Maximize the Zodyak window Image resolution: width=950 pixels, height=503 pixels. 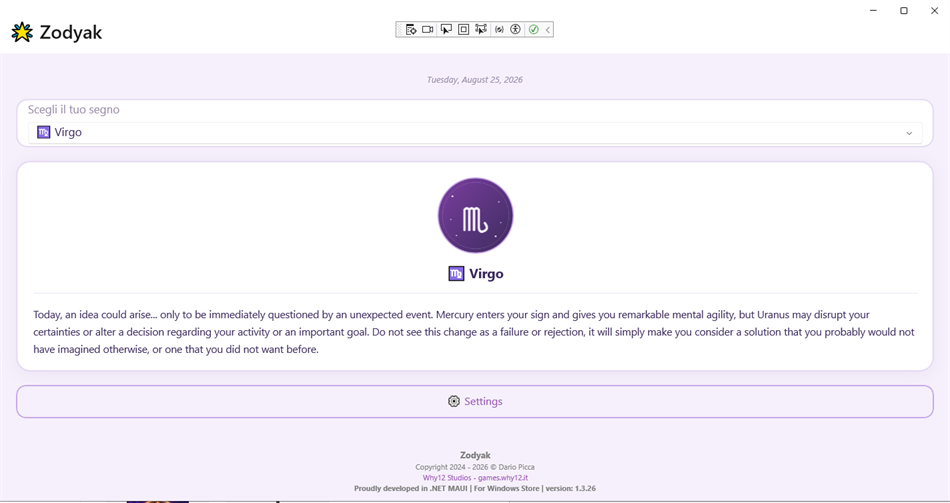904,10
